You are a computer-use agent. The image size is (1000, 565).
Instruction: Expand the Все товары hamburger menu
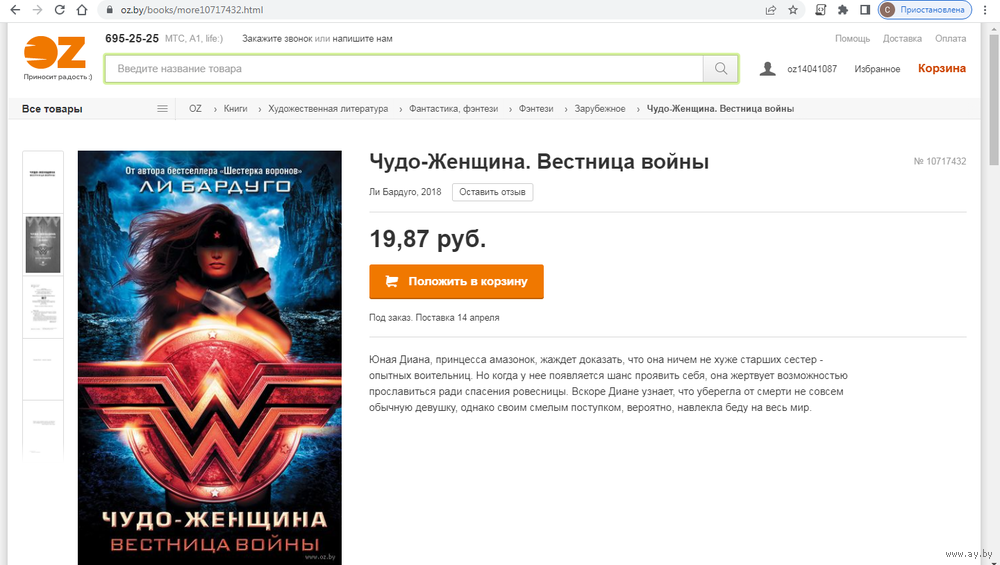tap(162, 109)
